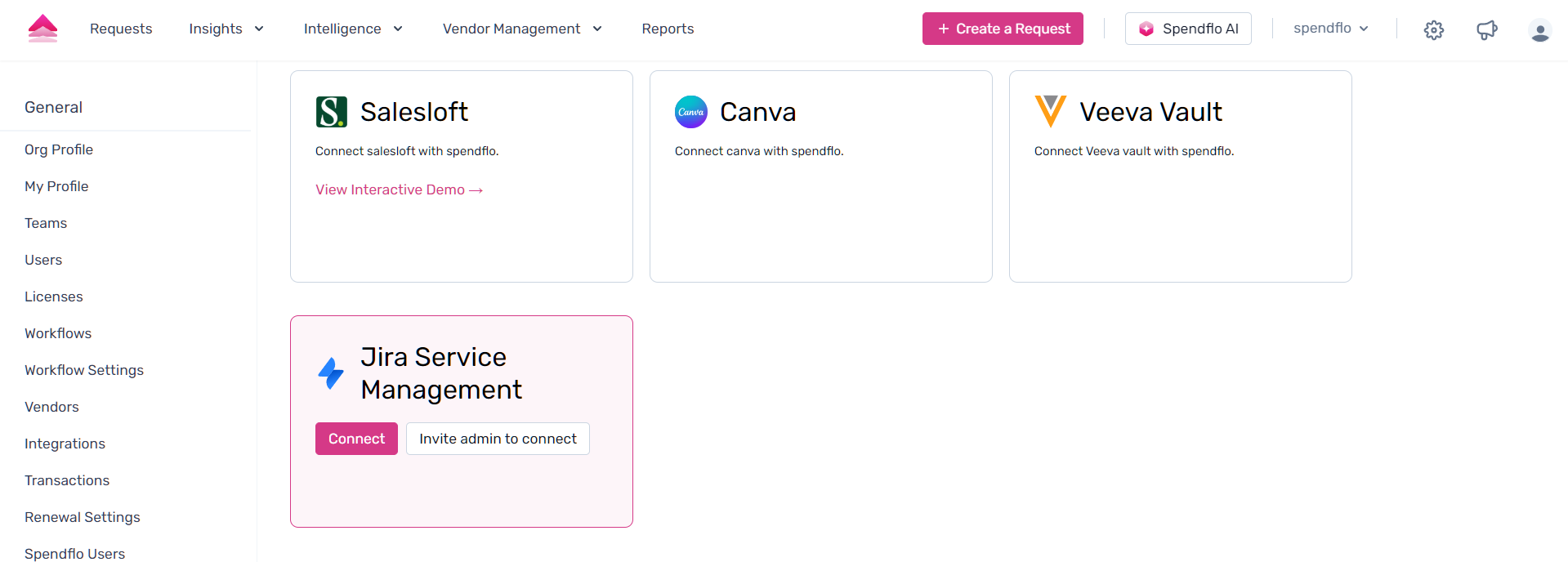The width and height of the screenshot is (1568, 562).
Task: Open the spendflo organization dropdown
Action: click(1330, 29)
